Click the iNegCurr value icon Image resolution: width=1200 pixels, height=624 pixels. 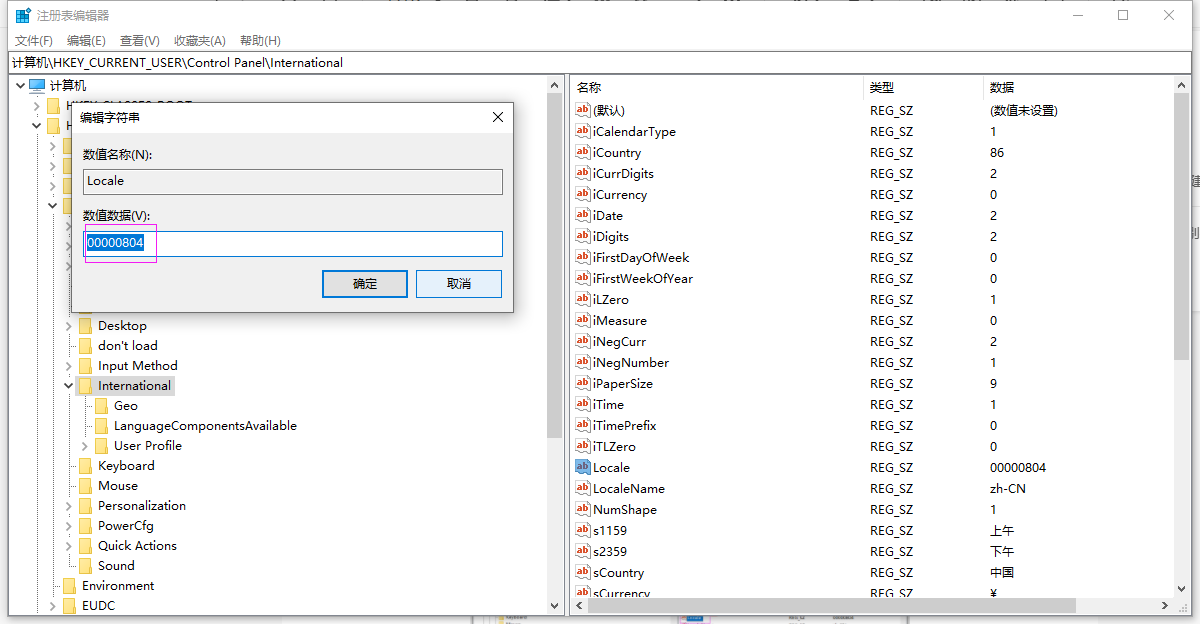click(583, 341)
